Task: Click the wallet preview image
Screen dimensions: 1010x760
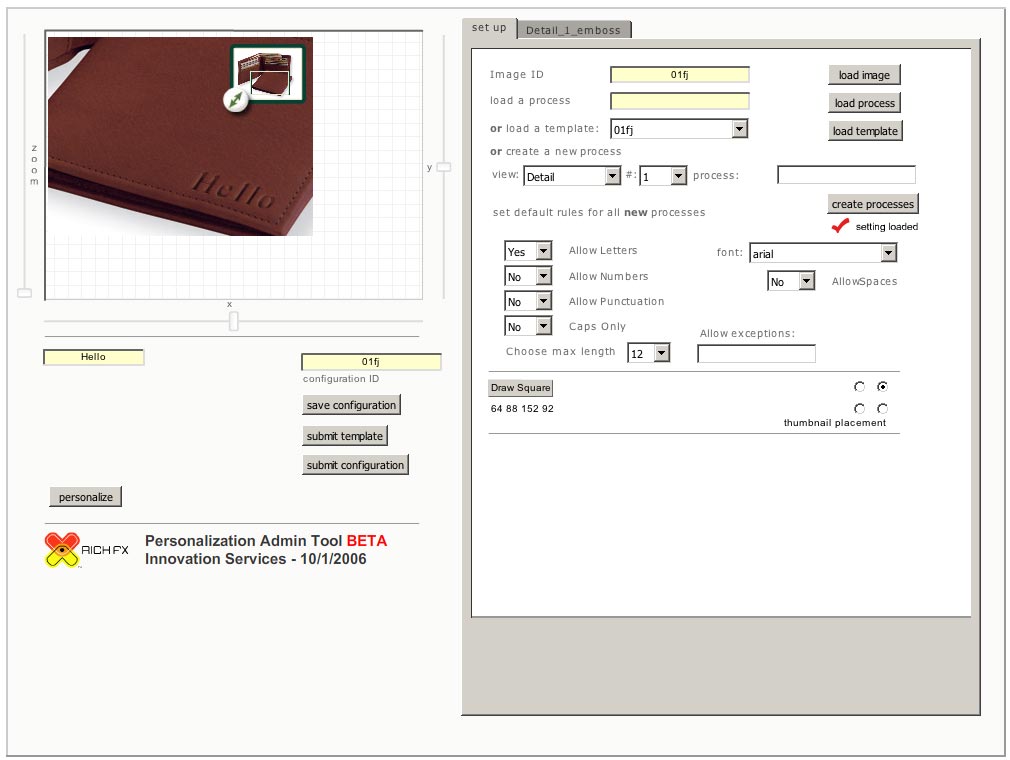Action: [x=180, y=136]
